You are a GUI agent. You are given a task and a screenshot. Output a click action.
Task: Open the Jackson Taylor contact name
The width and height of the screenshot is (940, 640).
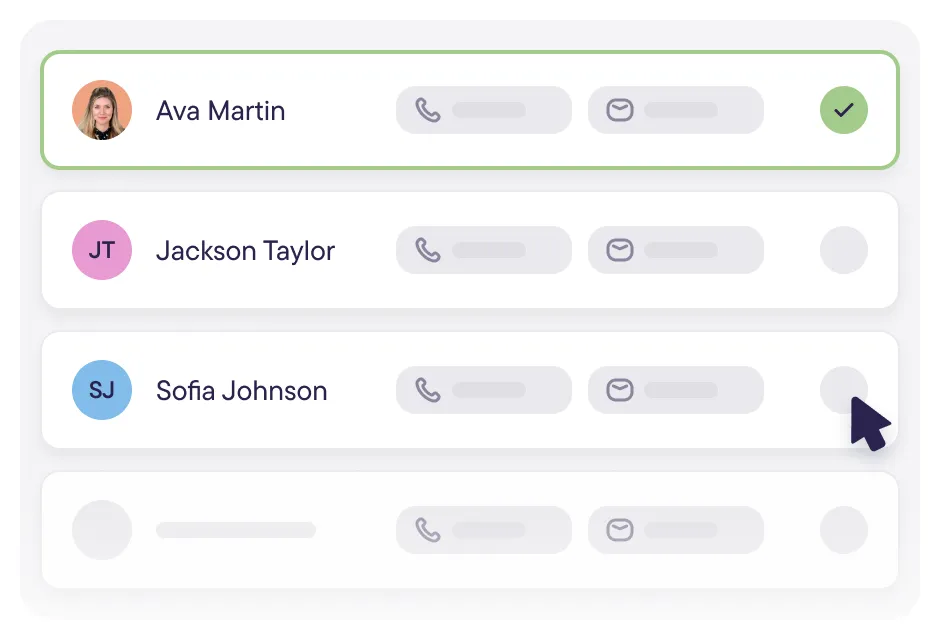click(245, 251)
